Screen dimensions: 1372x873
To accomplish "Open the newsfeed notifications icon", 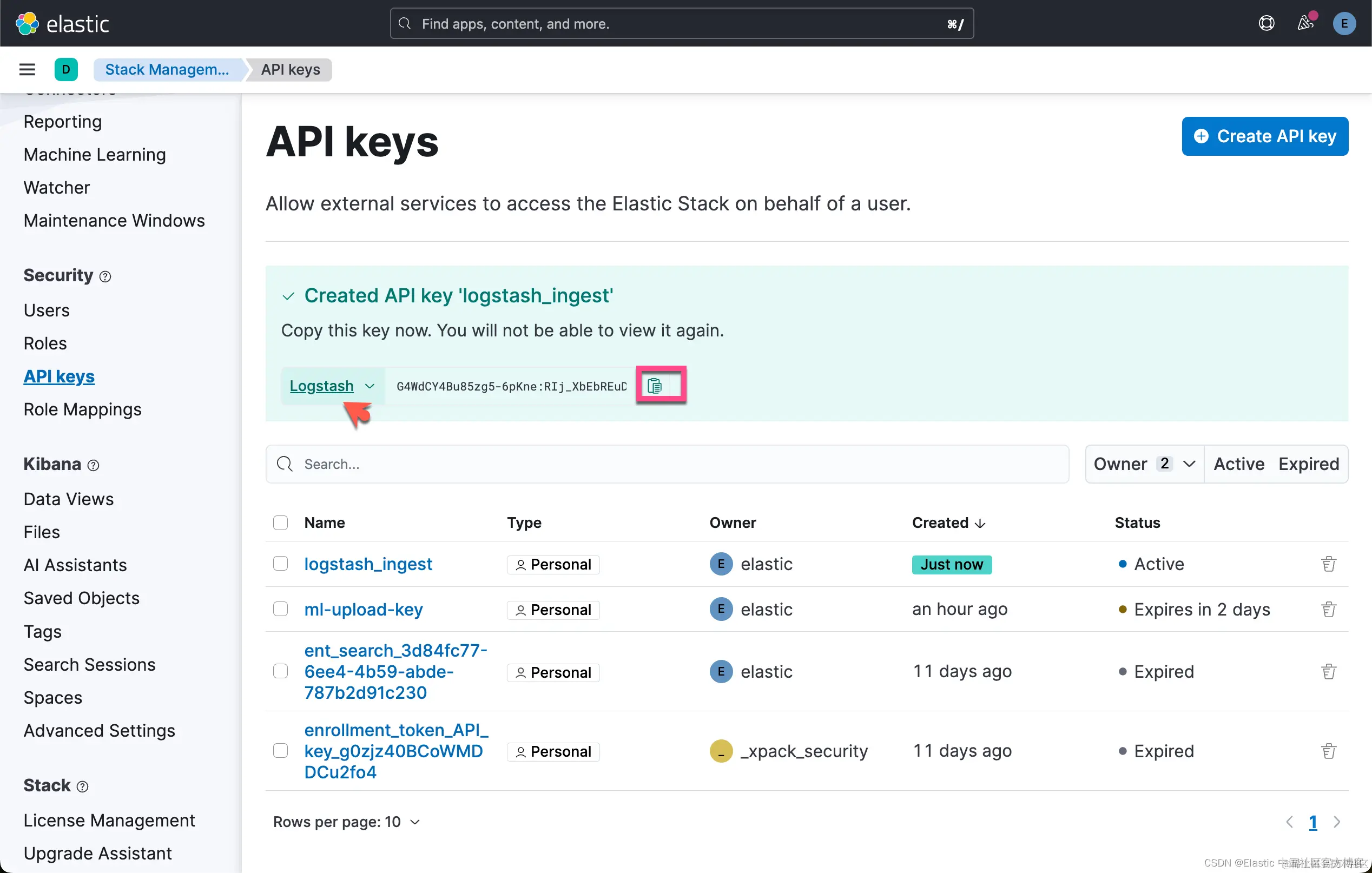I will click(1305, 23).
